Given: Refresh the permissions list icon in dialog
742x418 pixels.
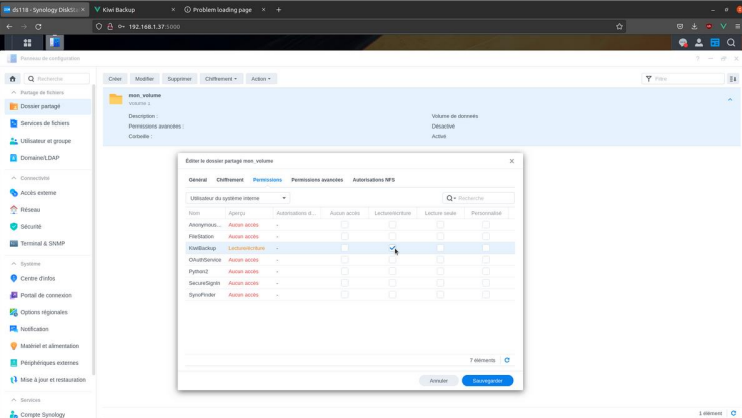Looking at the screenshot, I should 507,360.
